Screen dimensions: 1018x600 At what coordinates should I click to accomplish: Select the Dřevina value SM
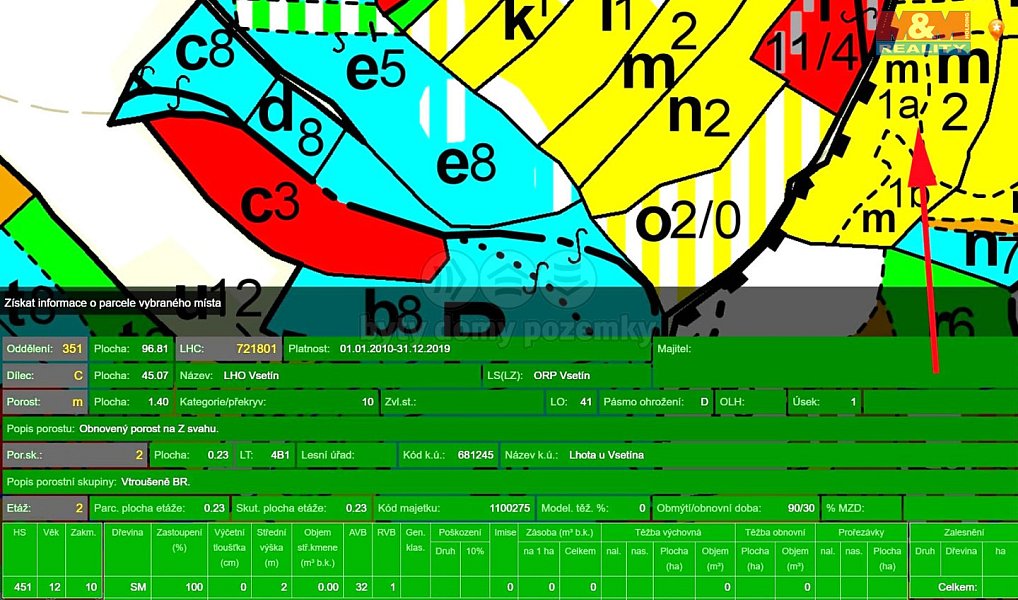coord(138,588)
